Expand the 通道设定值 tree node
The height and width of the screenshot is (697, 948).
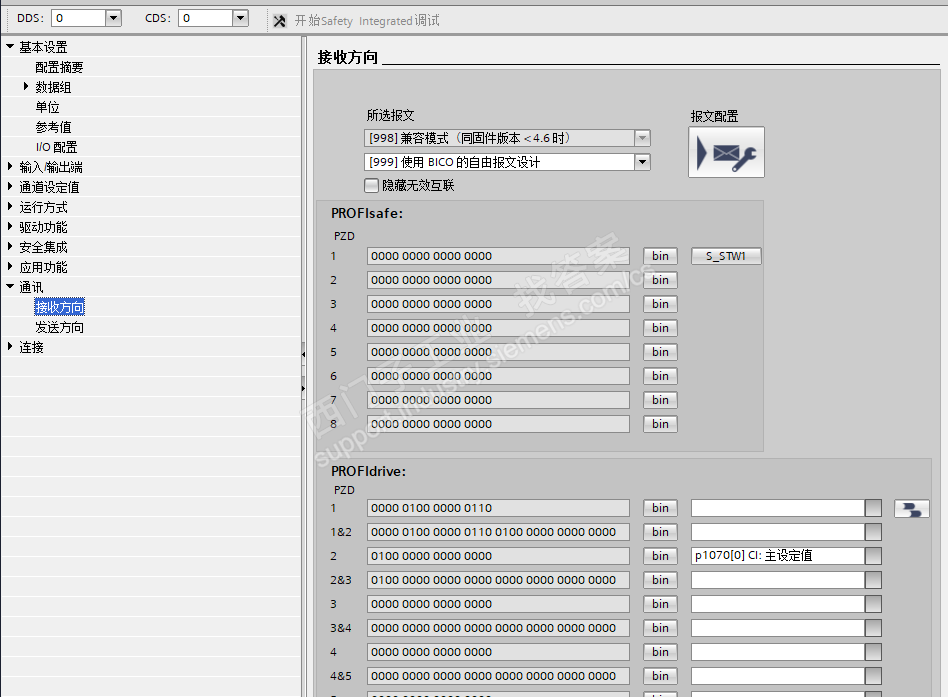(x=10, y=186)
